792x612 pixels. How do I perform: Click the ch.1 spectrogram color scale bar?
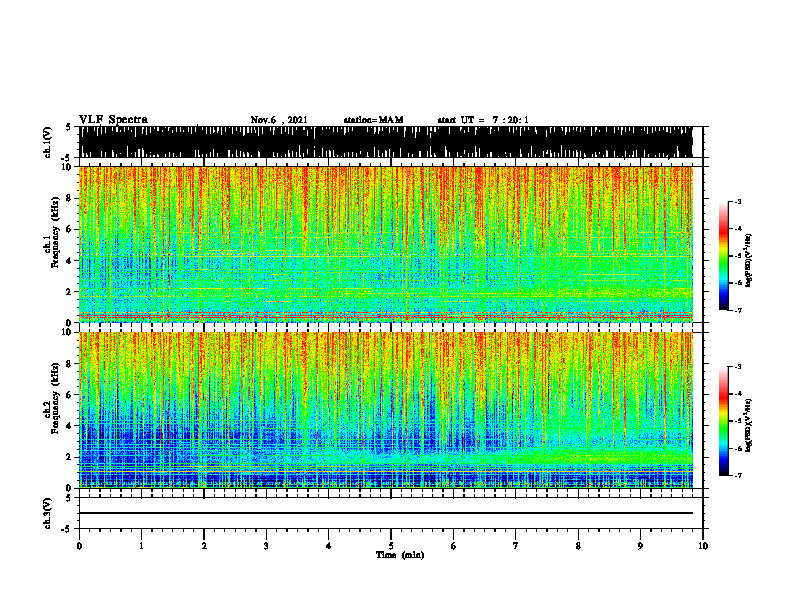click(x=723, y=256)
